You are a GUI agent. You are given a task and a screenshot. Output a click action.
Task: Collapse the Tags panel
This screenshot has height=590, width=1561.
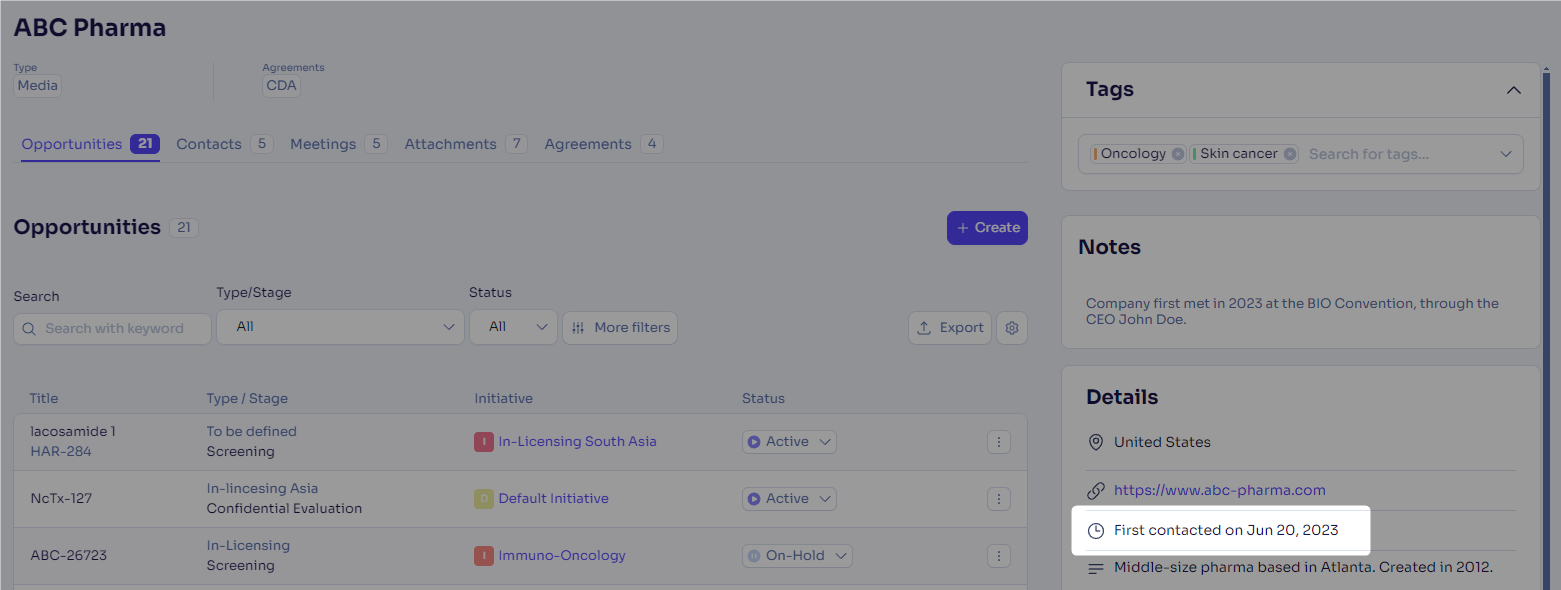click(x=1514, y=90)
